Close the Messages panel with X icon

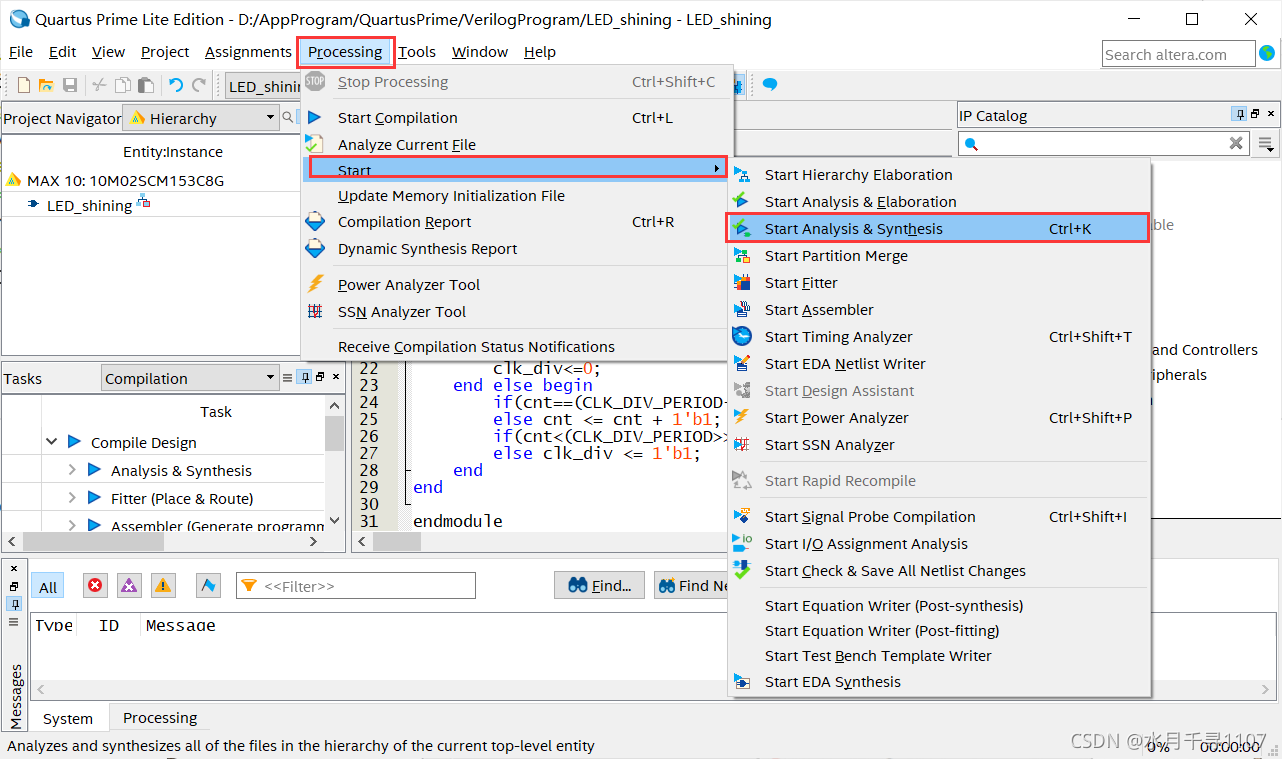(x=14, y=568)
